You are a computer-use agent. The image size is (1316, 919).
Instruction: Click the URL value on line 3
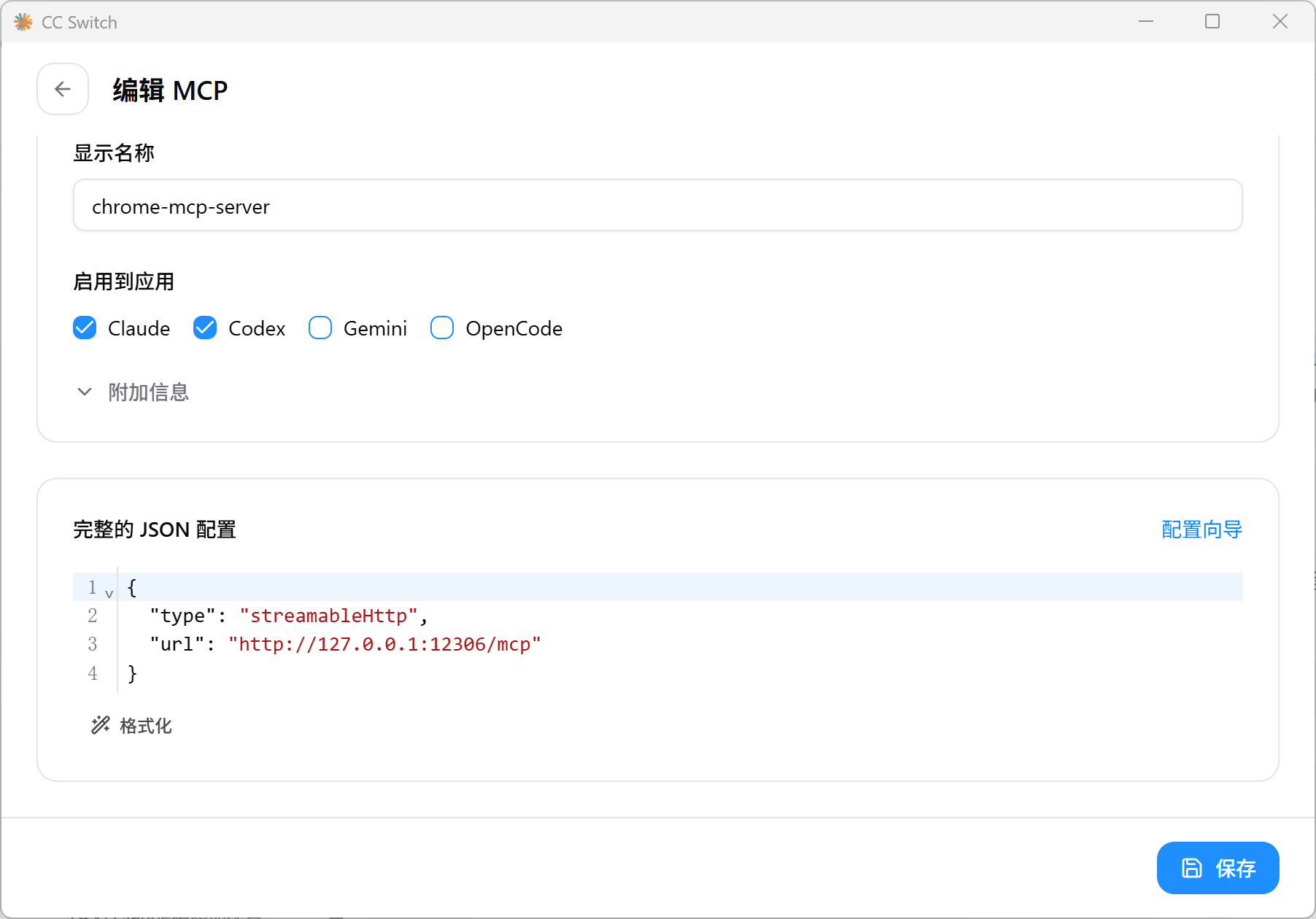click(384, 645)
